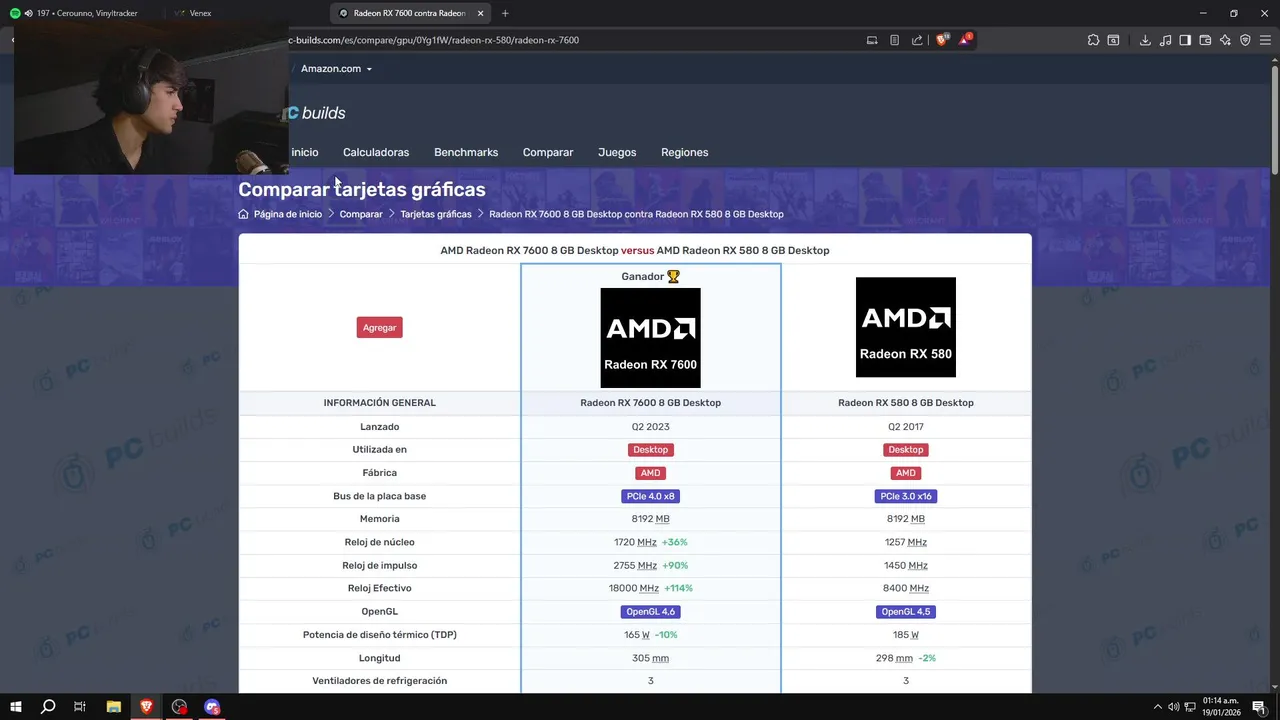Image resolution: width=1280 pixels, height=720 pixels.
Task: Click the volume speaker tray icon
Action: [1173, 707]
